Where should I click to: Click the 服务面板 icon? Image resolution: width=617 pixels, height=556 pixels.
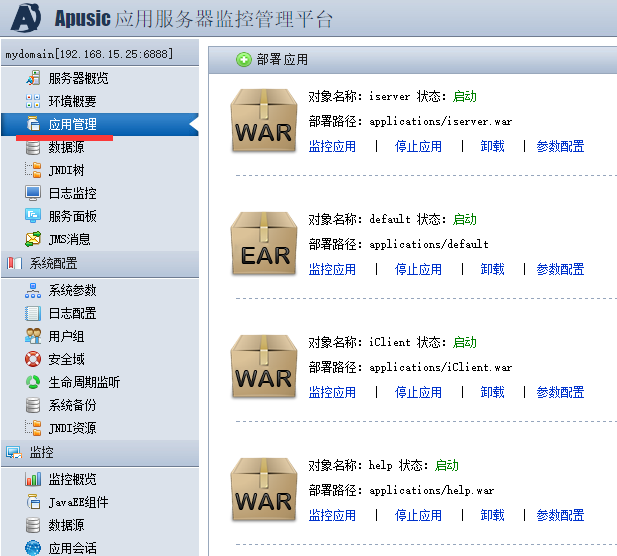(x=33, y=216)
